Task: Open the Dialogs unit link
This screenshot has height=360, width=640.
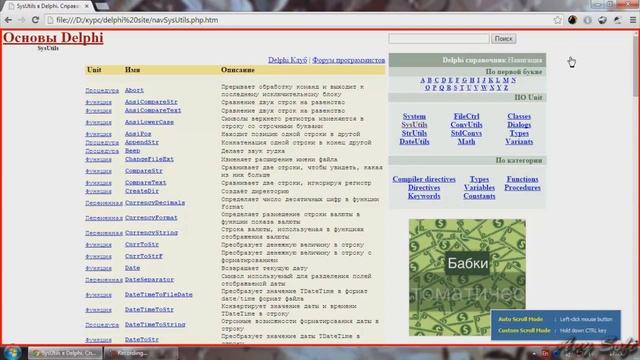Action: click(x=519, y=125)
